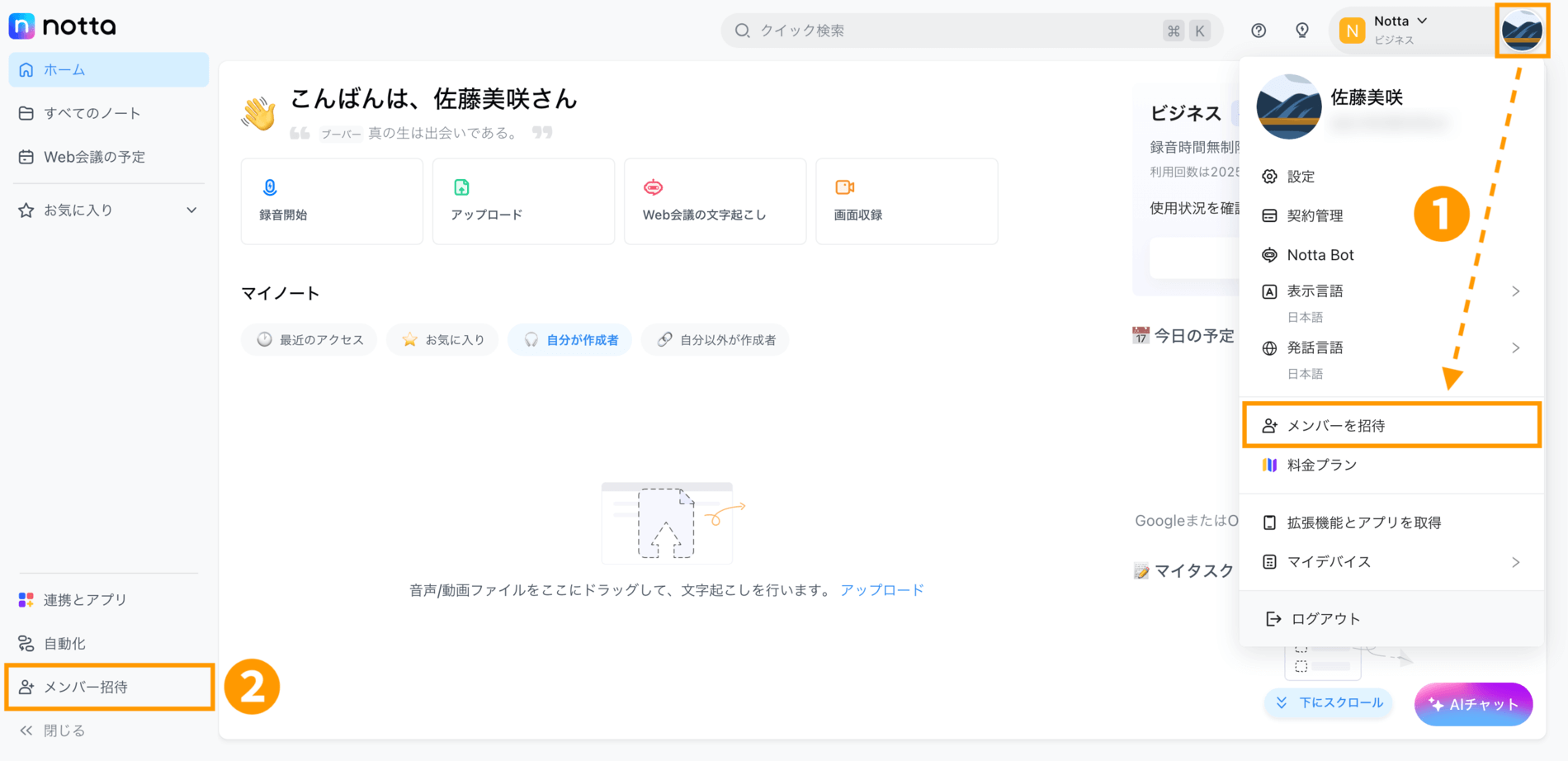
Task: Click the bot icon on Web会議の文字起こし
Action: click(x=653, y=187)
